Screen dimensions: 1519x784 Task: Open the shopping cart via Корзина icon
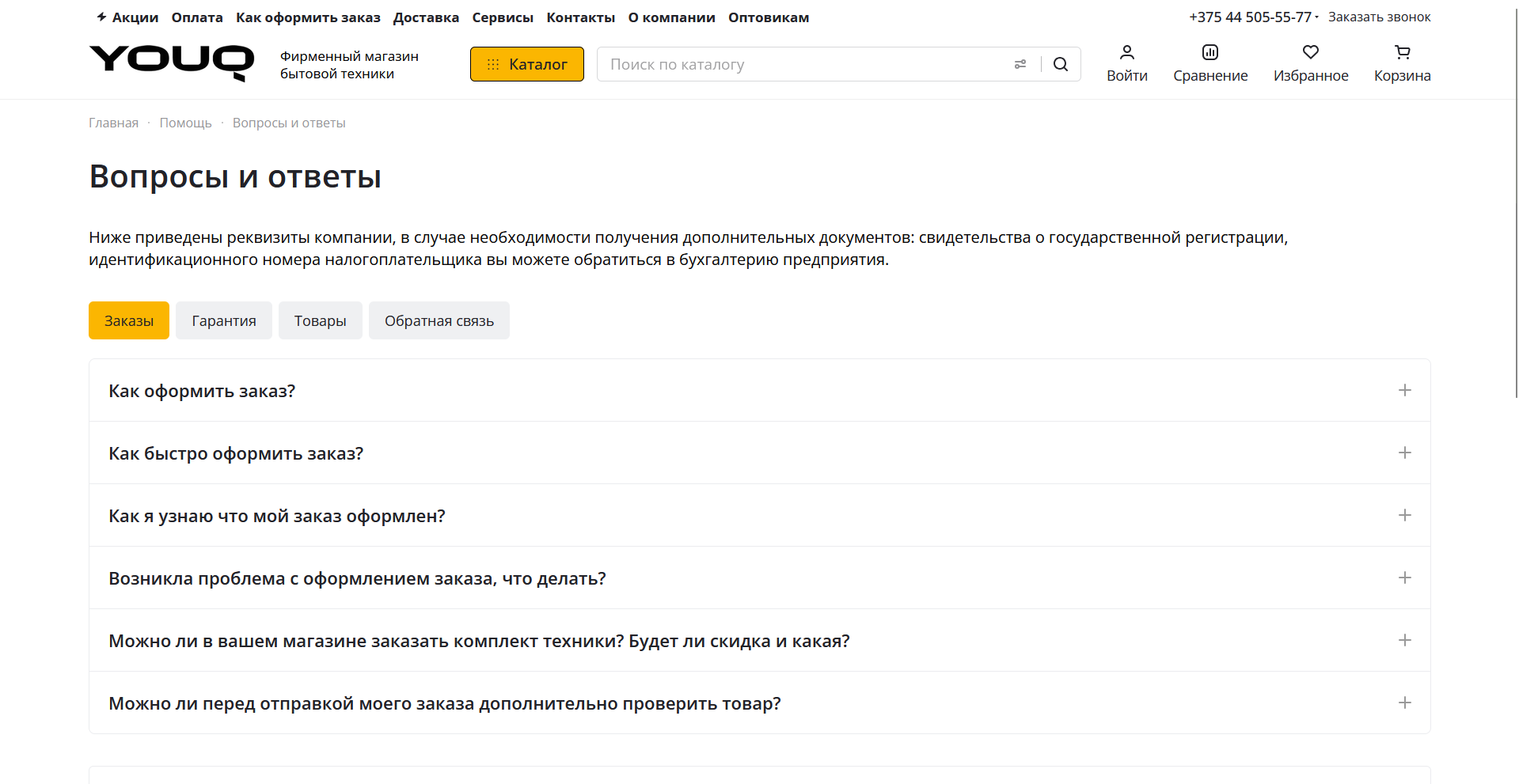pyautogui.click(x=1402, y=62)
